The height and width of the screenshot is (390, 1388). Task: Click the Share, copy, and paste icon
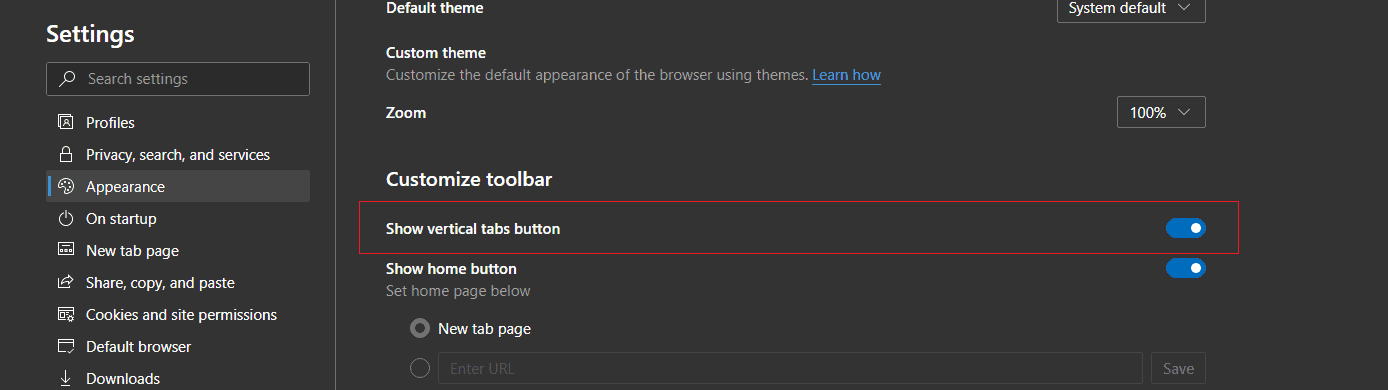coord(66,283)
